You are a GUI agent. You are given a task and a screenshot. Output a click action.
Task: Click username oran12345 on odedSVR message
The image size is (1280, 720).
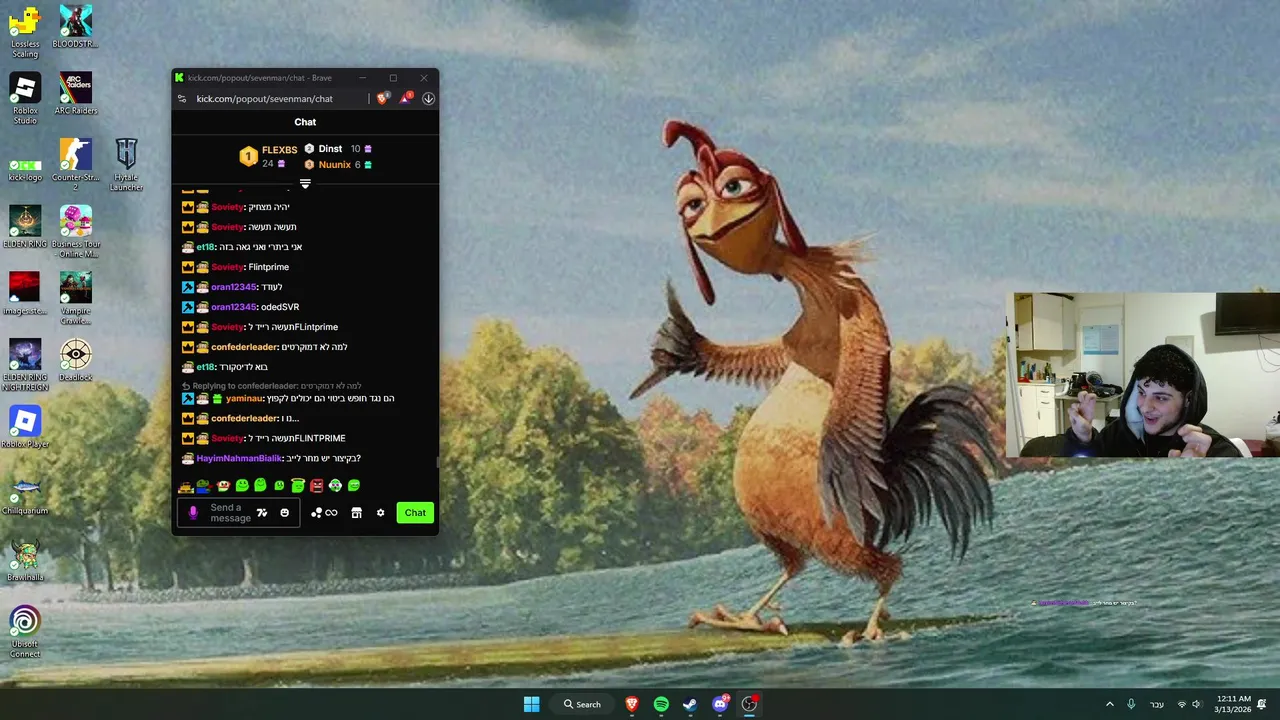[x=234, y=307]
